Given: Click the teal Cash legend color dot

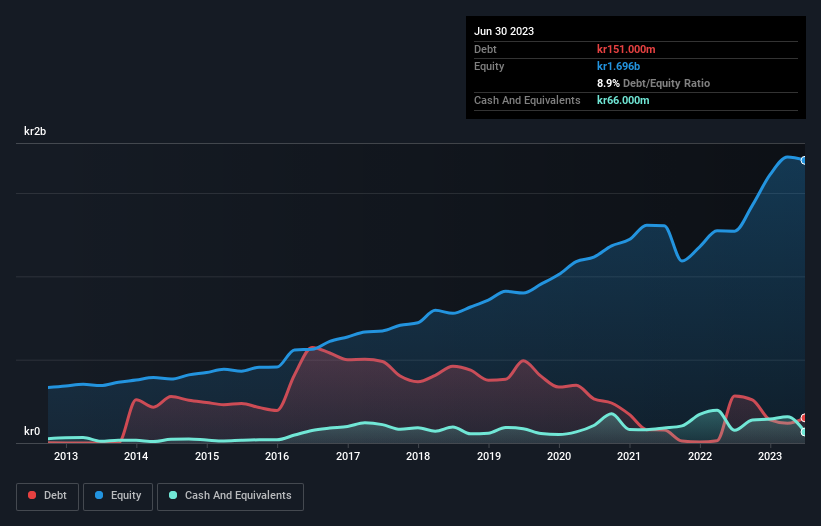Looking at the screenshot, I should tap(173, 495).
